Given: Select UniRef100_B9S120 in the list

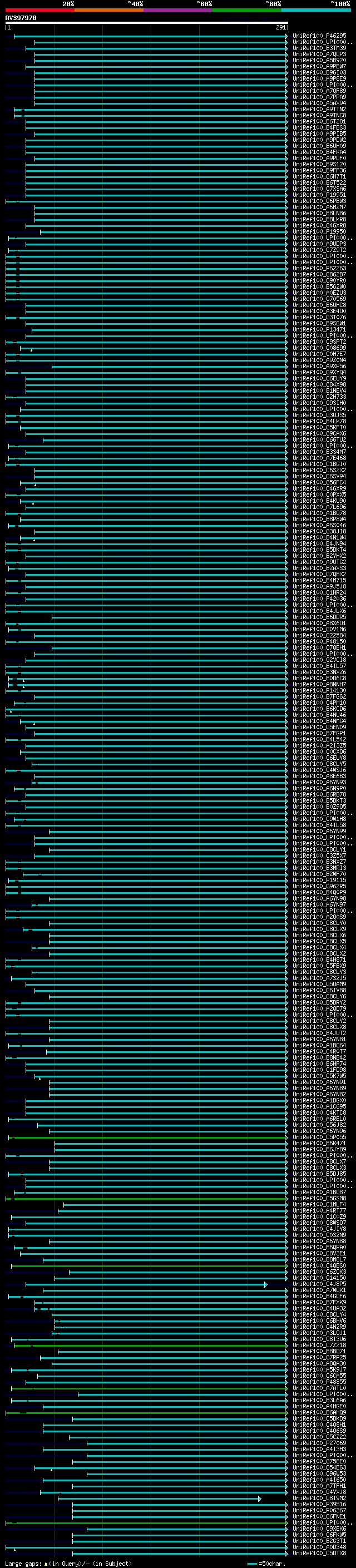Looking at the screenshot, I should [319, 164].
